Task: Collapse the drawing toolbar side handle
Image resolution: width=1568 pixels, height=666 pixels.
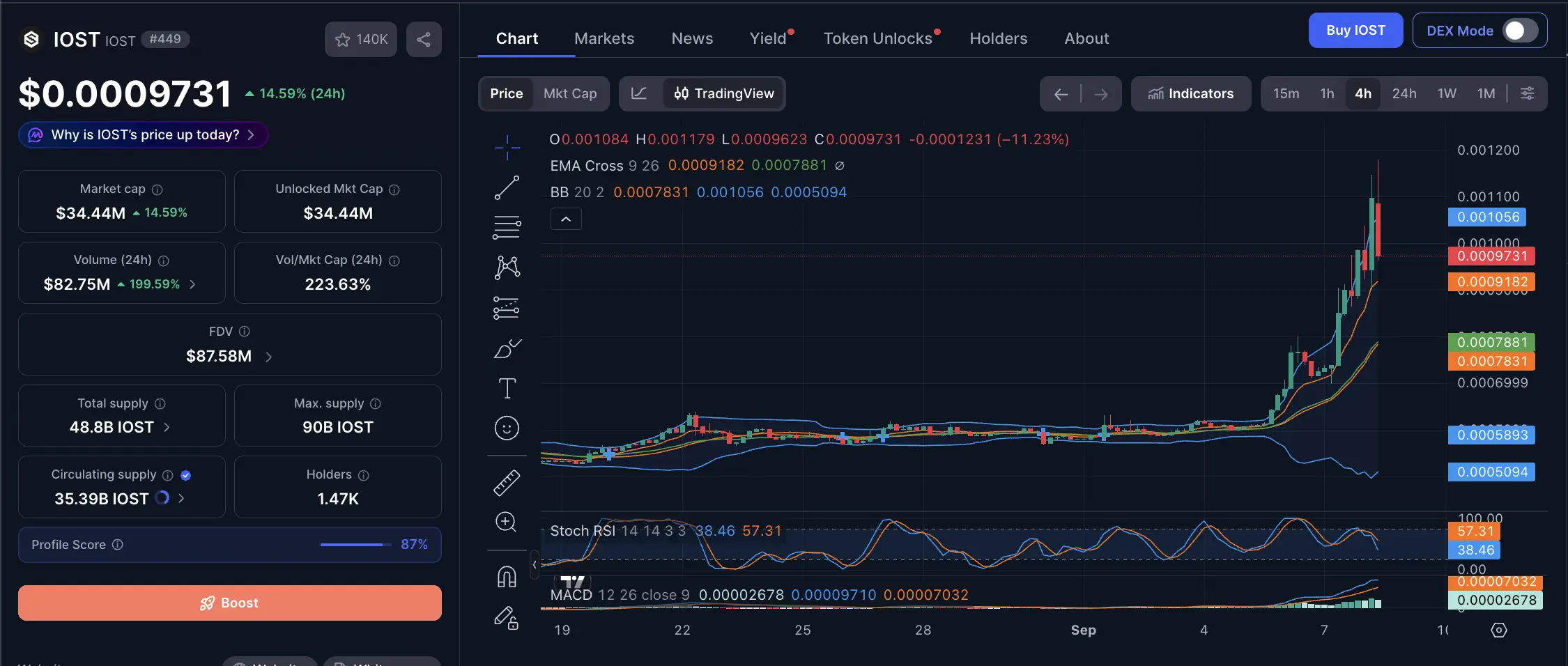Action: 535,564
